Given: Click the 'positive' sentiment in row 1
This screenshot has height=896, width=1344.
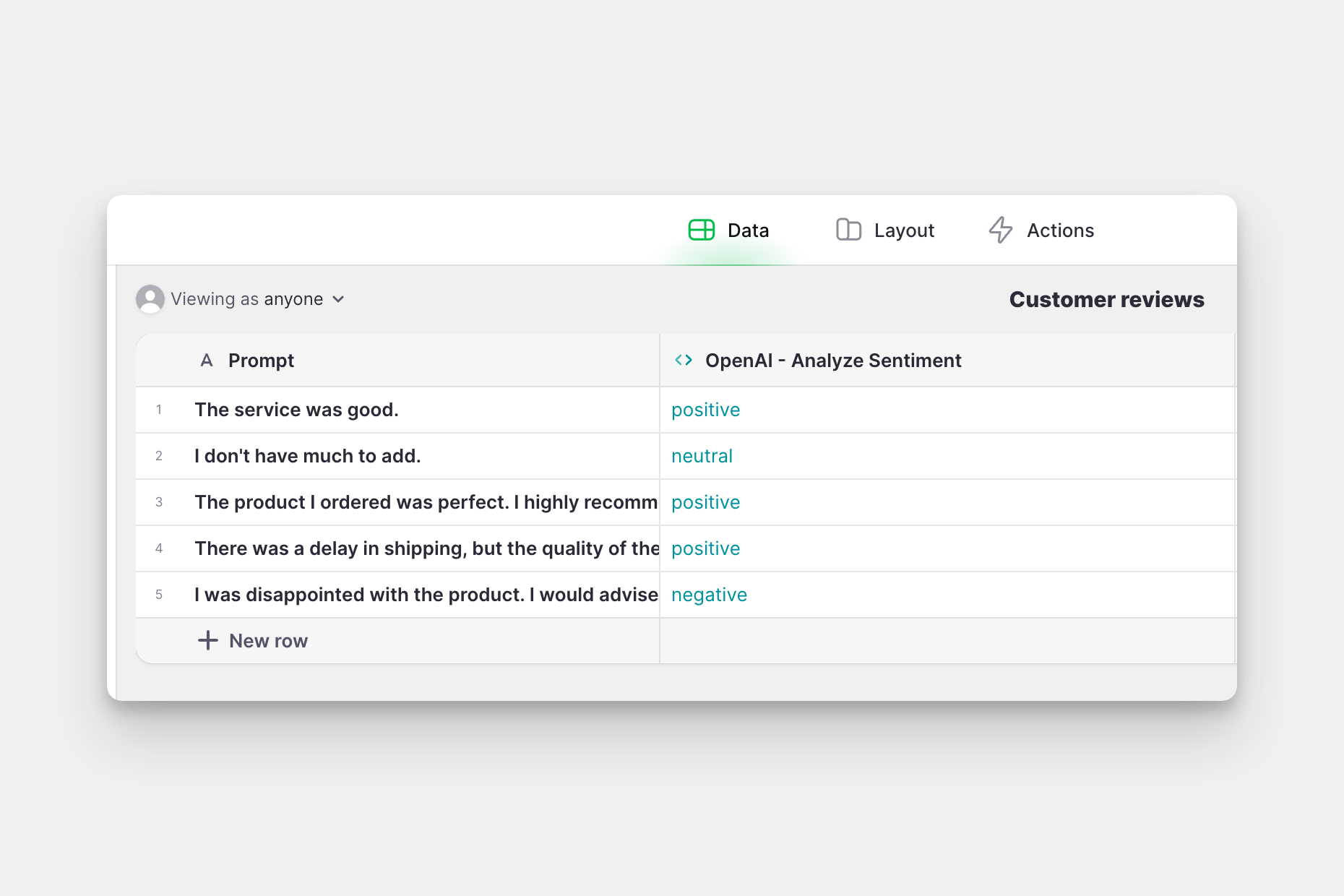Looking at the screenshot, I should coord(705,410).
